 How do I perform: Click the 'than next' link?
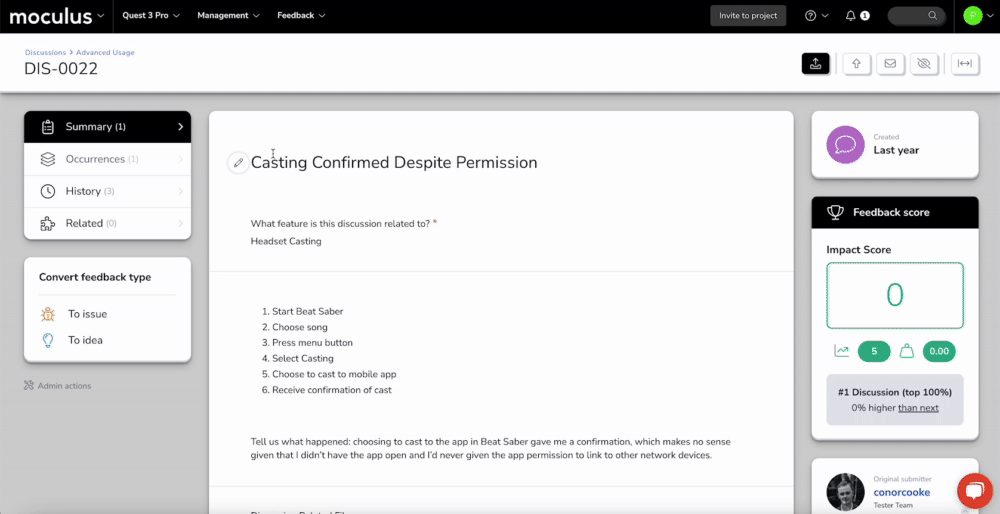tap(918, 408)
